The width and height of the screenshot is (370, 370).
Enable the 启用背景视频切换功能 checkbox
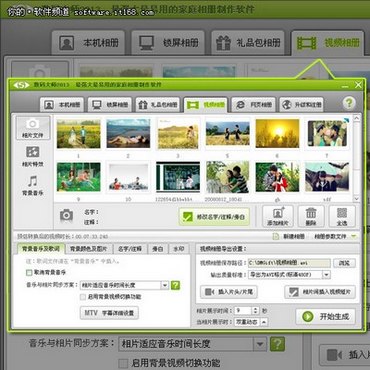pyautogui.click(x=83, y=297)
